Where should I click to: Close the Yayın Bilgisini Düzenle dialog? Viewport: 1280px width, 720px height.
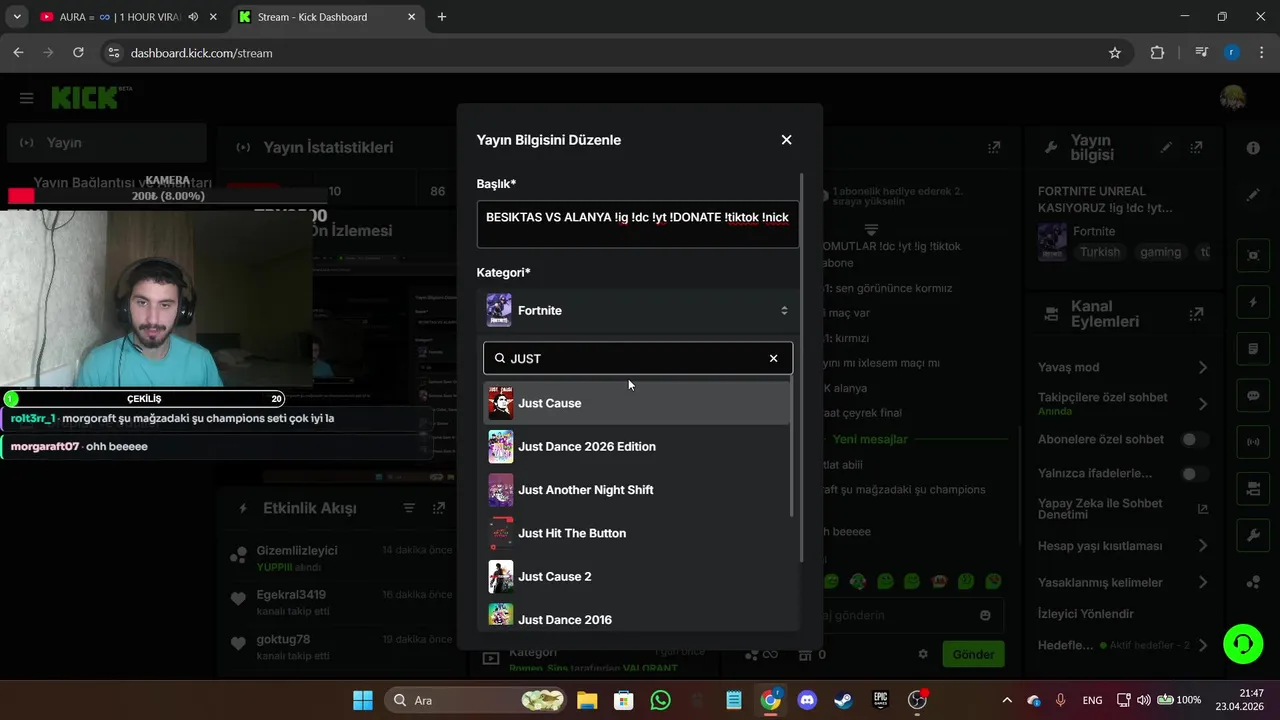(x=786, y=140)
